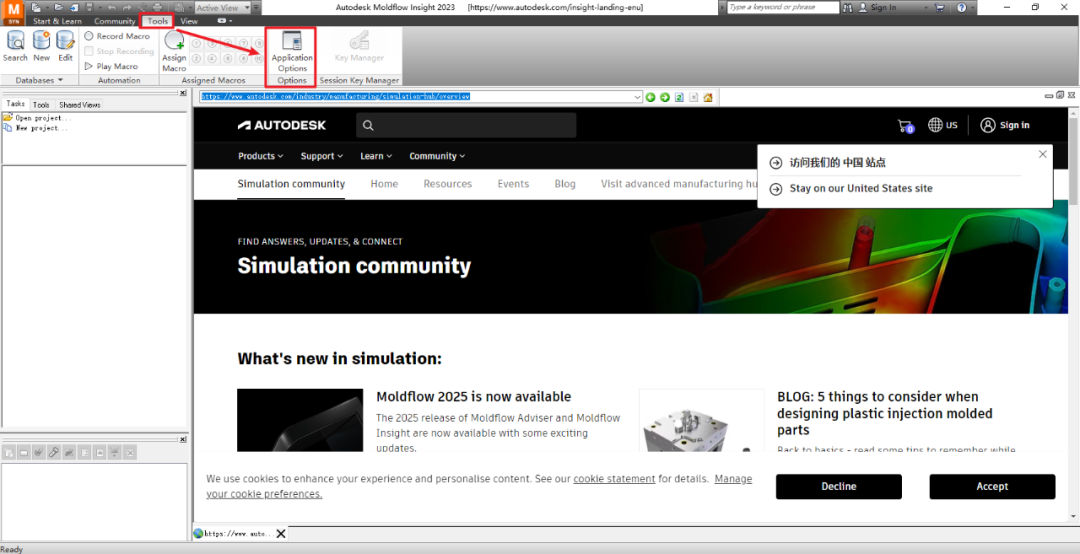Open the Resources page tab
This screenshot has height=554, width=1080.
click(448, 184)
